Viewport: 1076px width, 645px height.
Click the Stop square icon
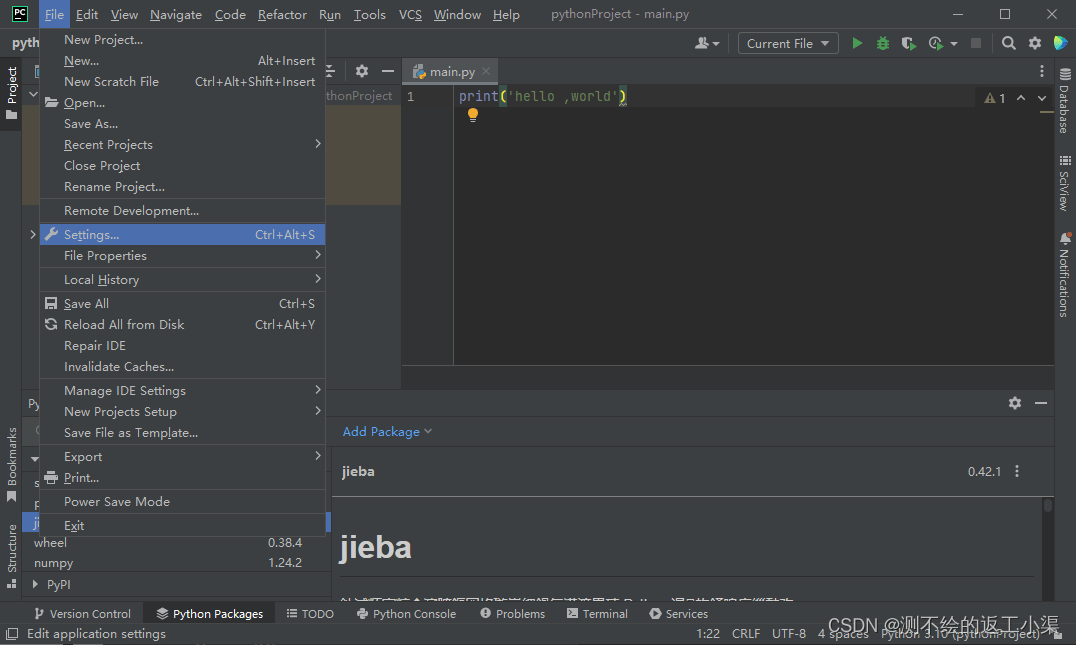976,43
